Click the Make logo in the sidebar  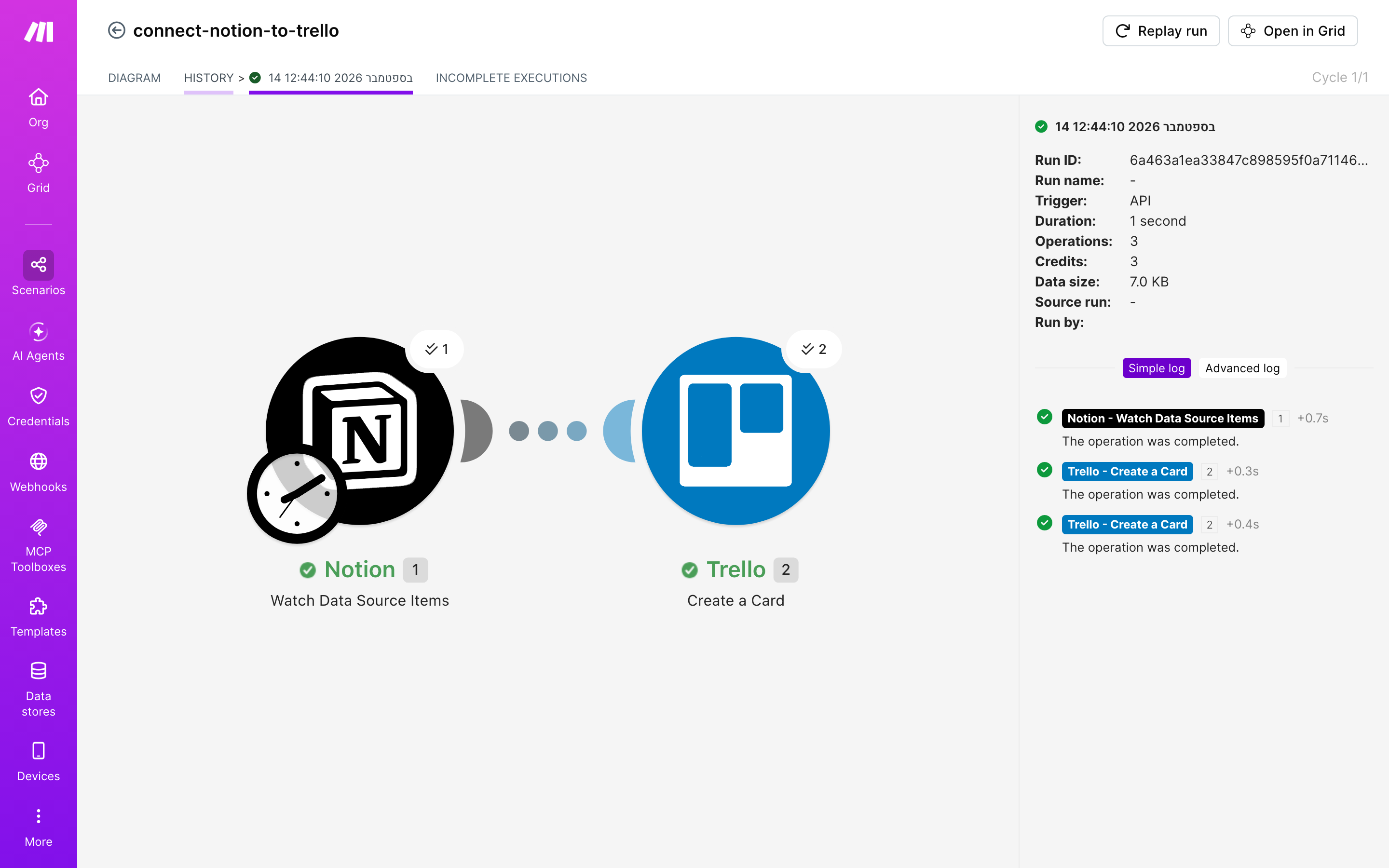point(39,31)
